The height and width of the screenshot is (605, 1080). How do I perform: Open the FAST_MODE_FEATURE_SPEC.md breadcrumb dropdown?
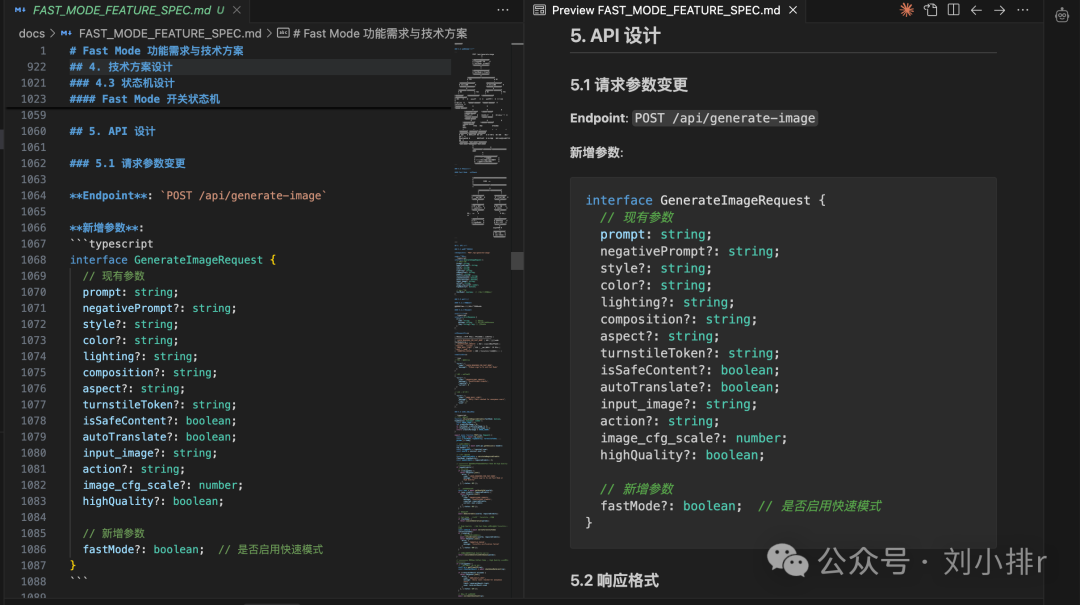170,33
